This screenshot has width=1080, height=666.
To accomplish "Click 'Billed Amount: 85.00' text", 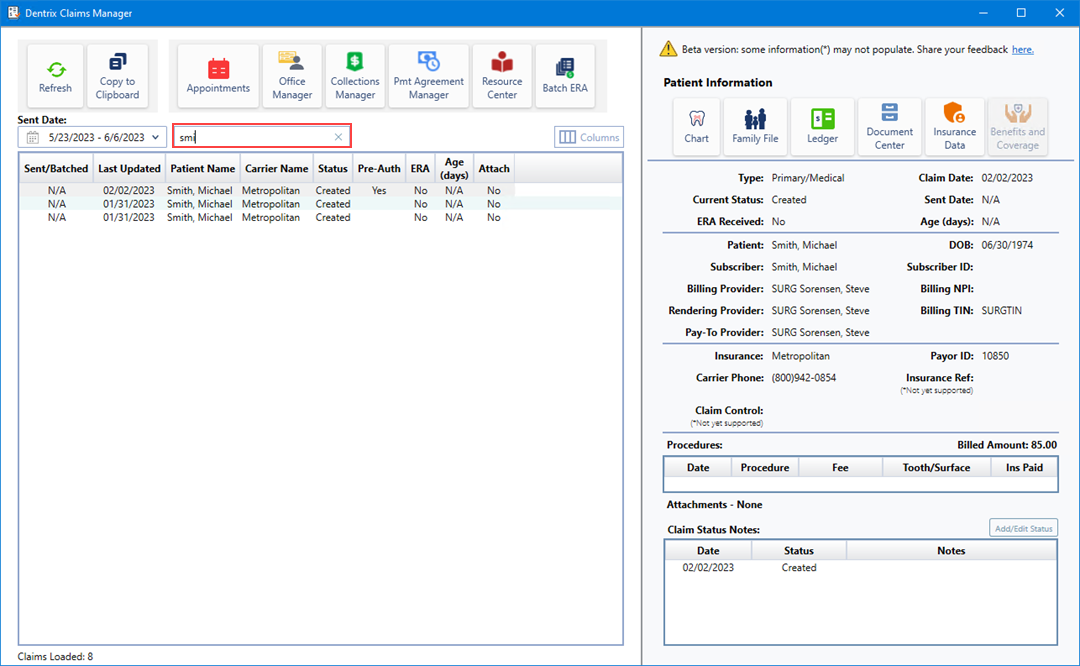I will 1007,445.
